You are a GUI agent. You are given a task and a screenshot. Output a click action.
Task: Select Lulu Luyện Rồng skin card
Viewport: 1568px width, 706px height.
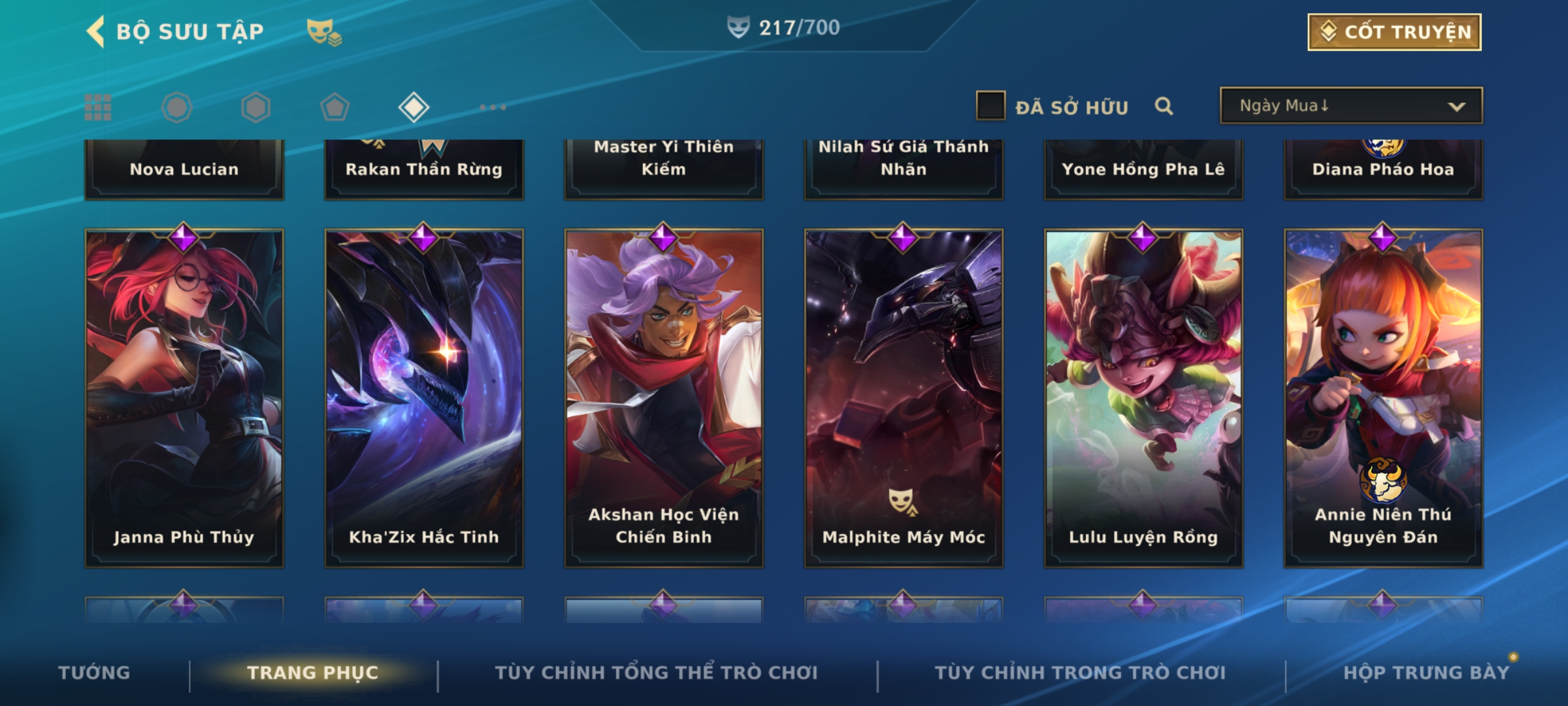coord(1143,398)
